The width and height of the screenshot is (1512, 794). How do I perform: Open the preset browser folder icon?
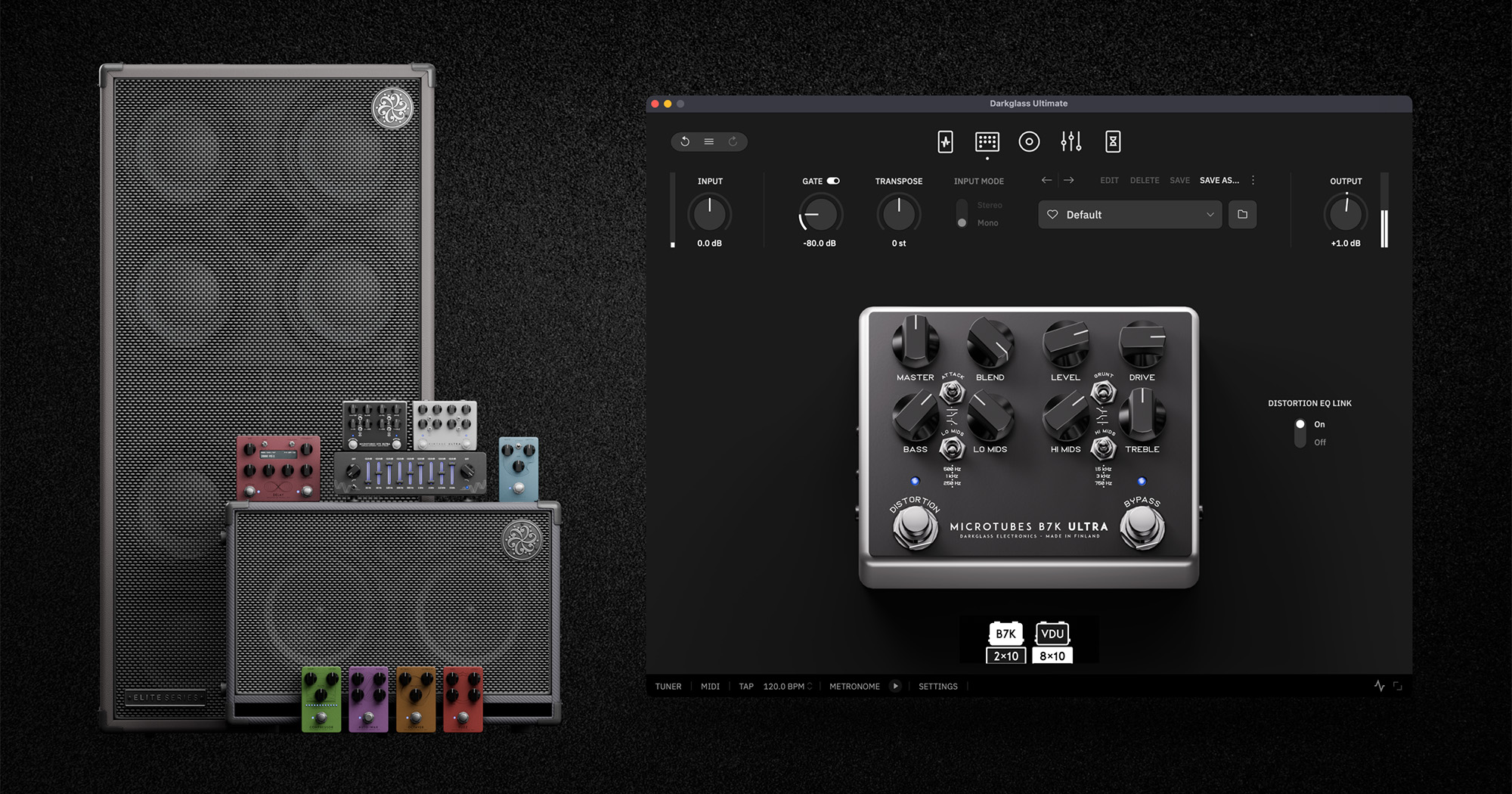pyautogui.click(x=1242, y=215)
